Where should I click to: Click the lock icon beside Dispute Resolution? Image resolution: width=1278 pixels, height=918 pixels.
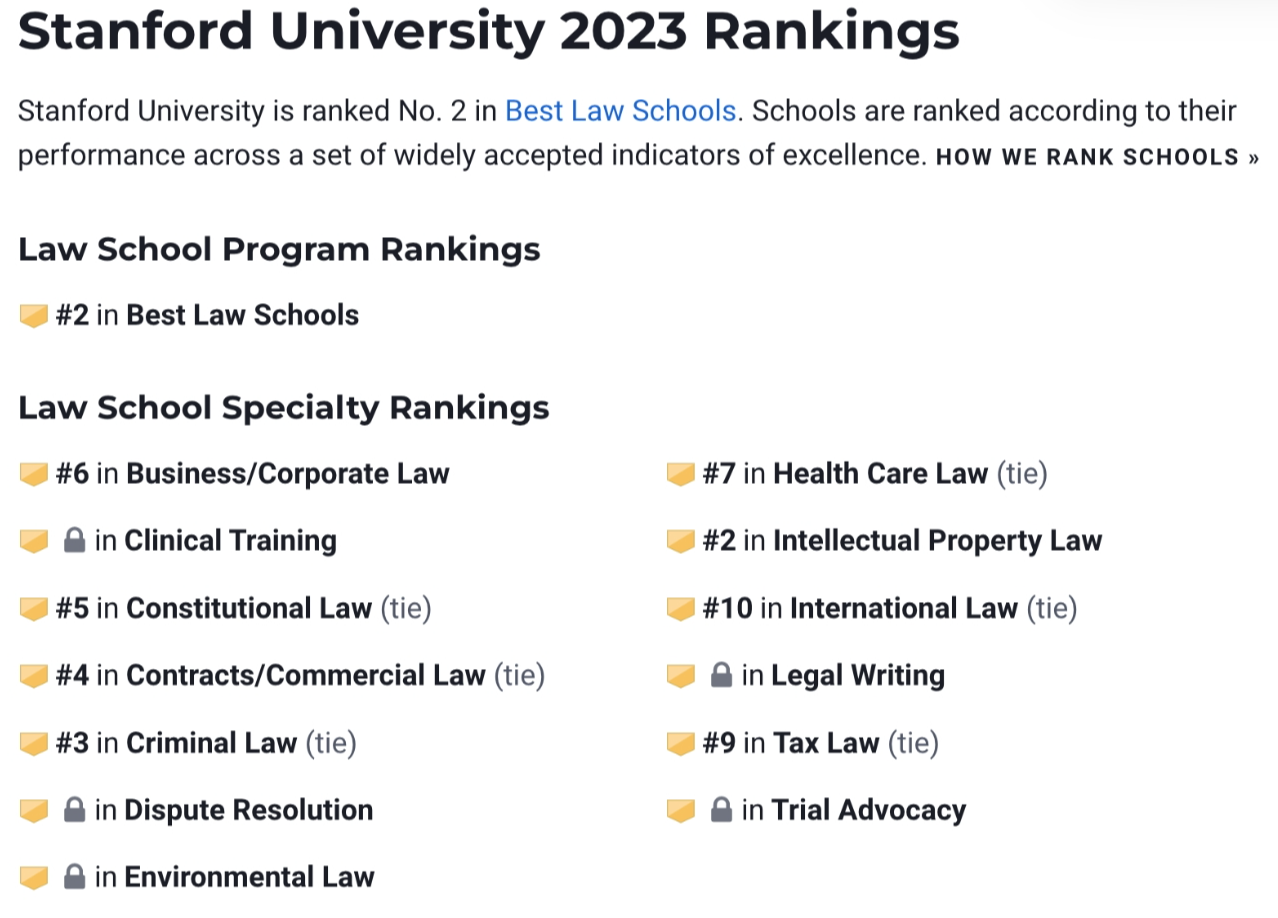(74, 810)
